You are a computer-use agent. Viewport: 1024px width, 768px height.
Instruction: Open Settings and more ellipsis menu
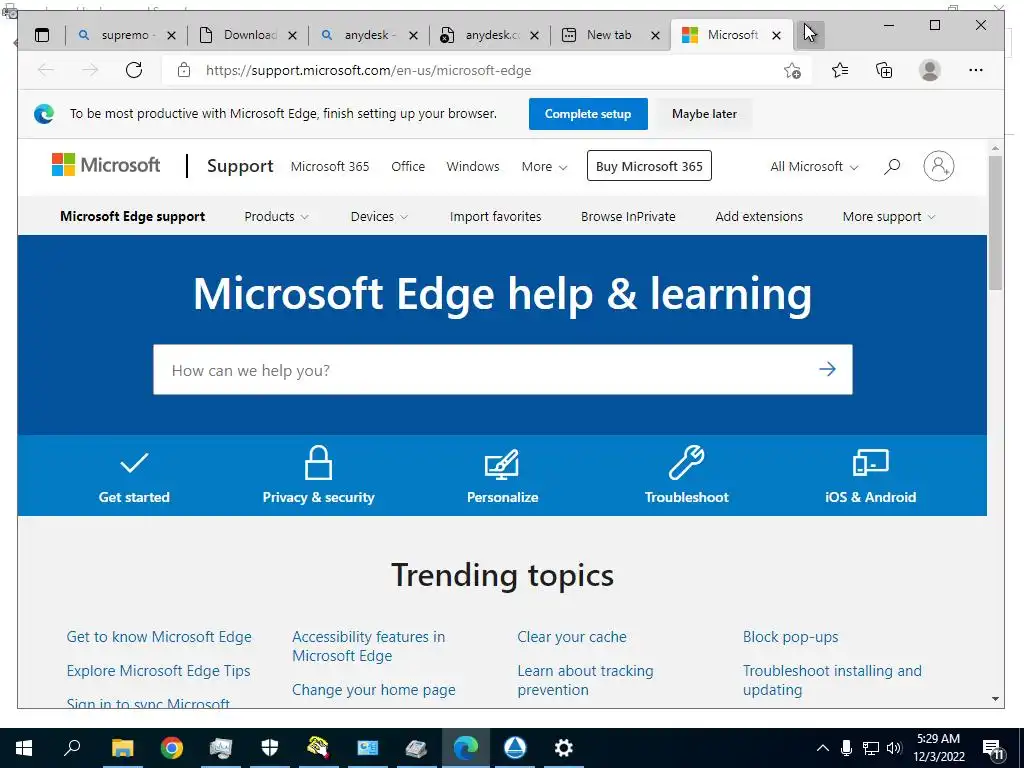(976, 70)
